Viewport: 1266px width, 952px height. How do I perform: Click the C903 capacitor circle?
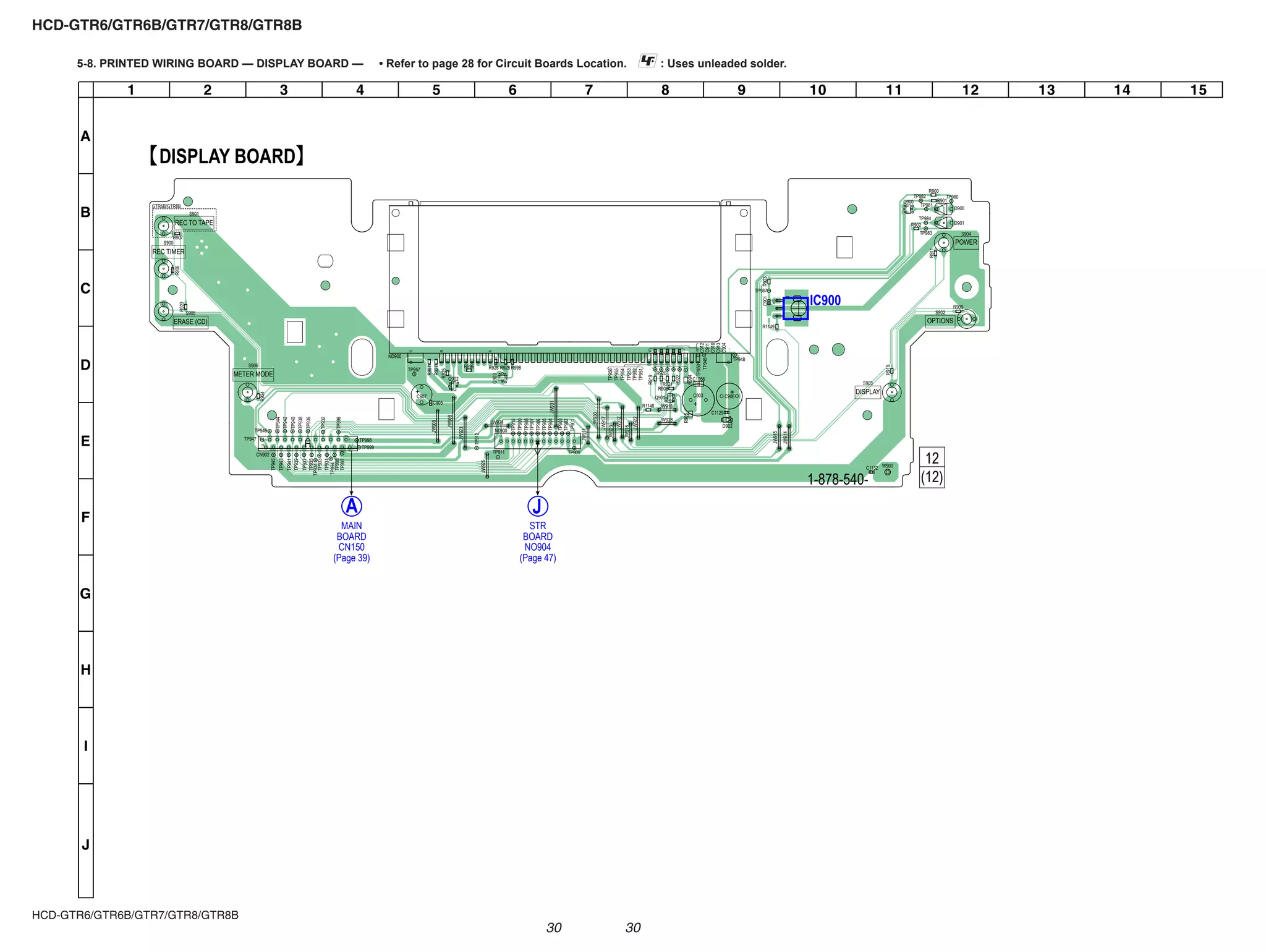pyautogui.click(x=698, y=400)
